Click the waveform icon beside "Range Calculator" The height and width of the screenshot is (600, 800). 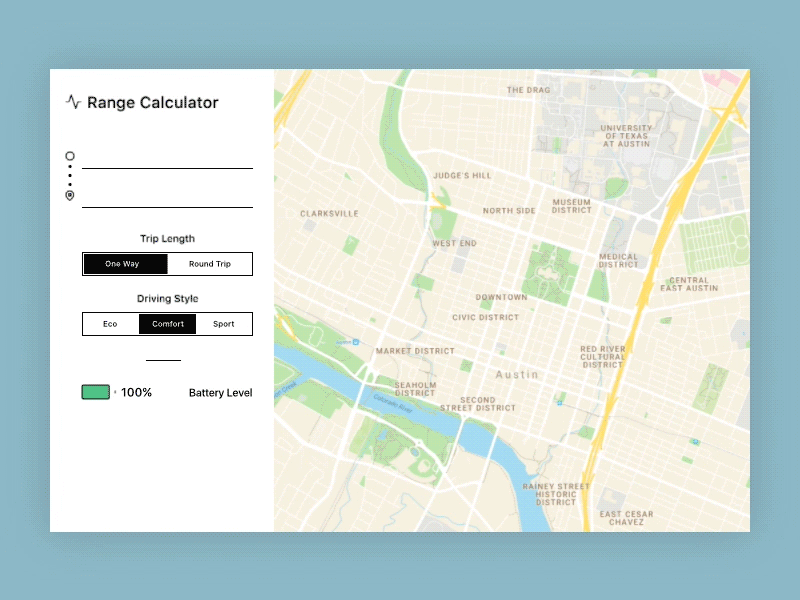pos(75,101)
